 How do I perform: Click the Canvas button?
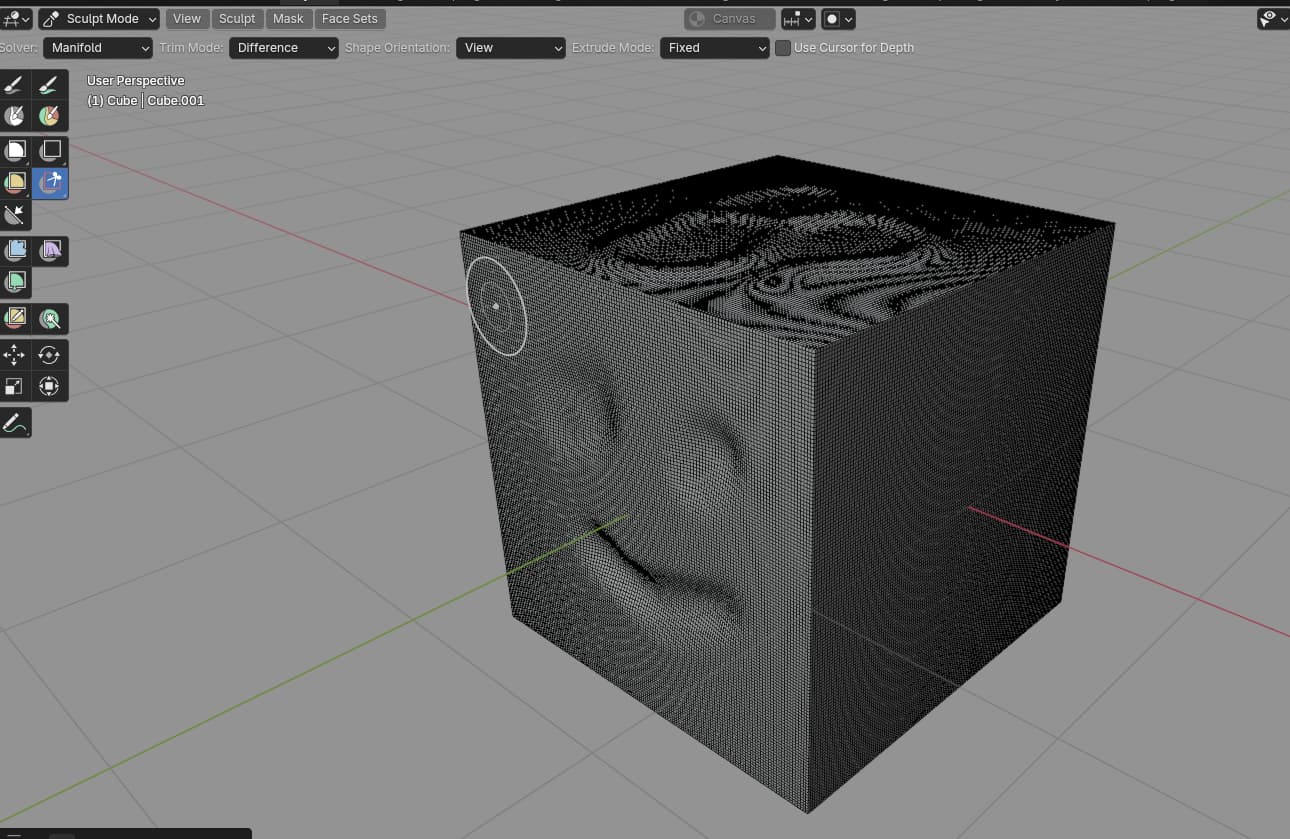(x=730, y=19)
